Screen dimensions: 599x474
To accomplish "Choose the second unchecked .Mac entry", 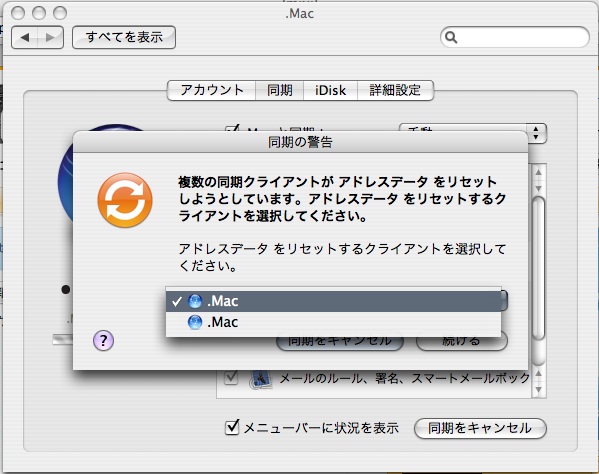I will (333, 322).
